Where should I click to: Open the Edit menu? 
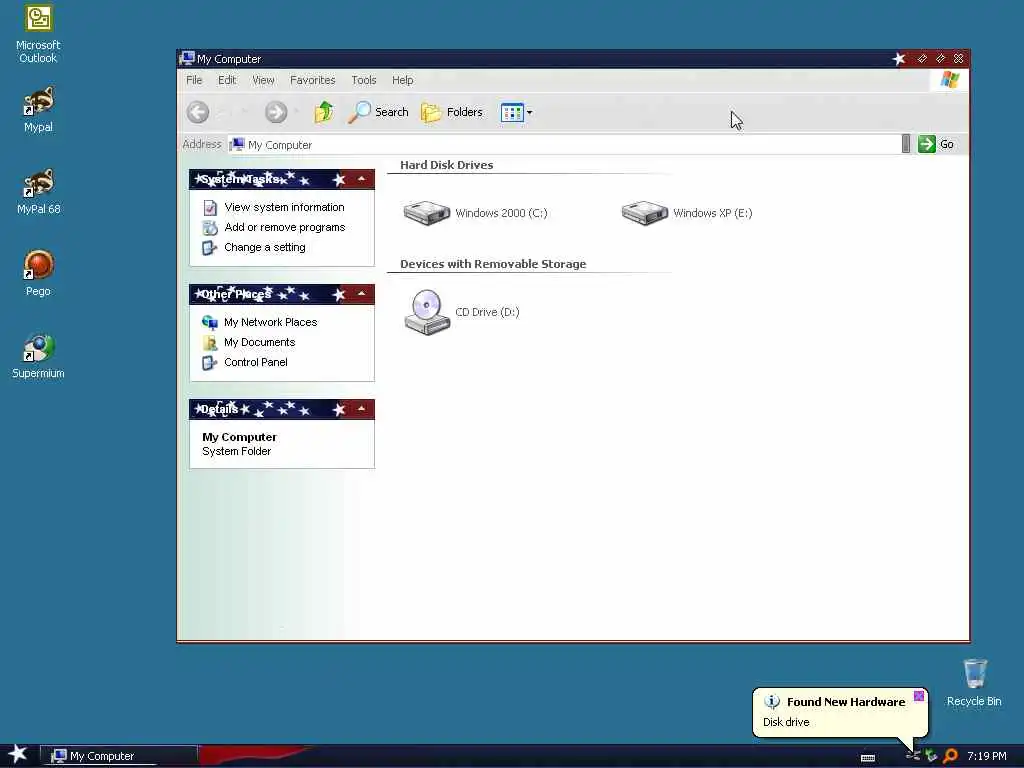click(x=227, y=80)
